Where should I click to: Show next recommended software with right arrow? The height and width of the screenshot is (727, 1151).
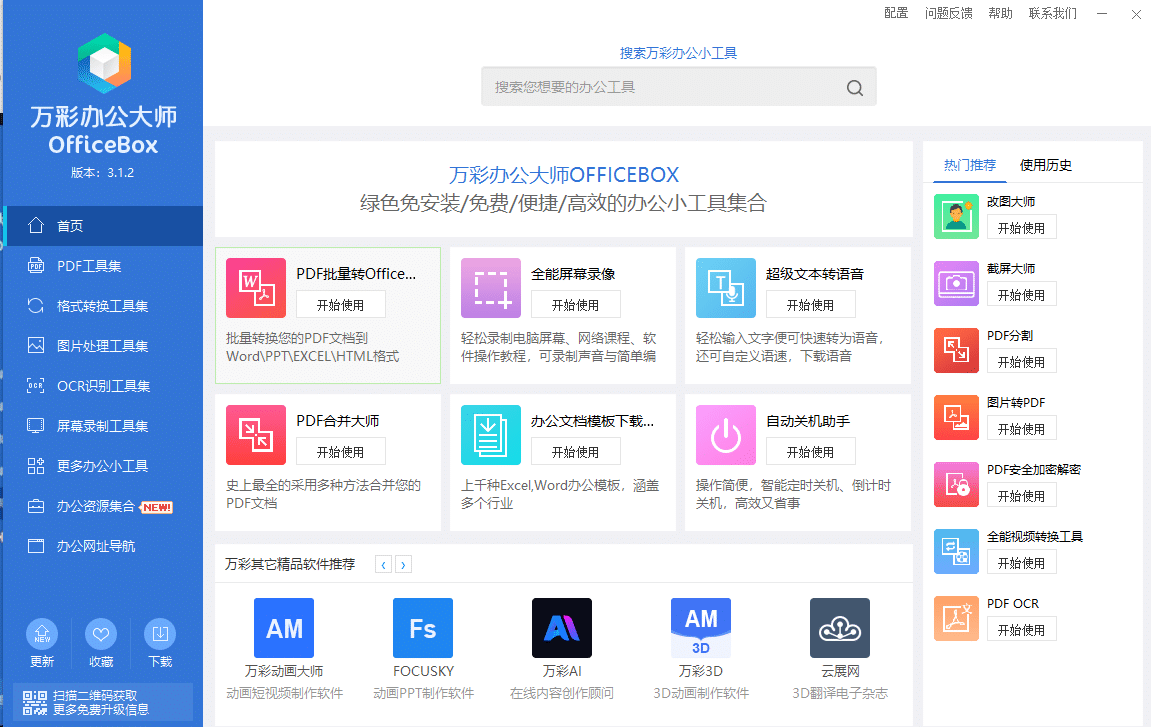click(x=403, y=565)
